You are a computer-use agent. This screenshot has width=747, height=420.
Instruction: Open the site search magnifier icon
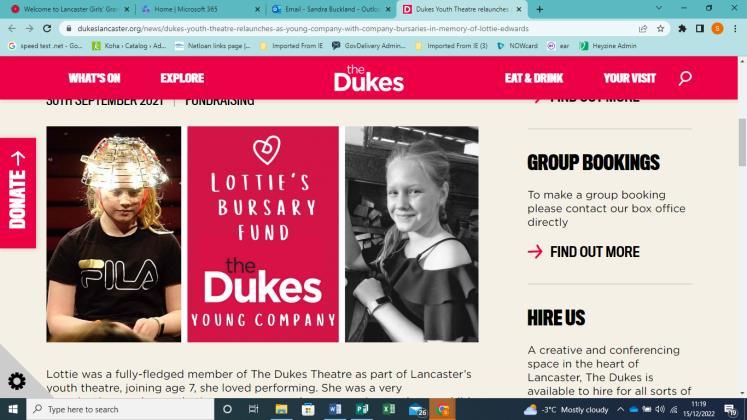(685, 78)
